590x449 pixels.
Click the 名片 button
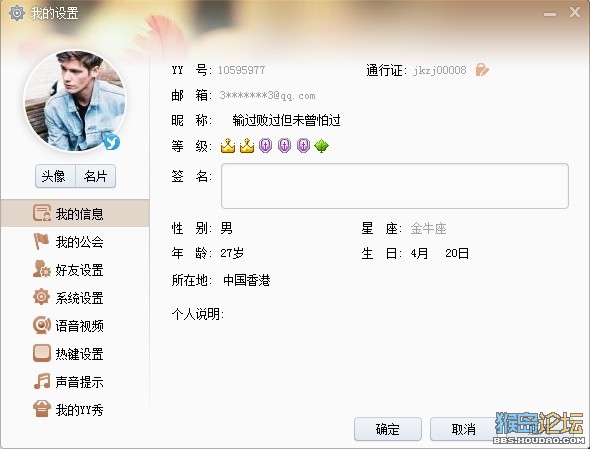[96, 176]
